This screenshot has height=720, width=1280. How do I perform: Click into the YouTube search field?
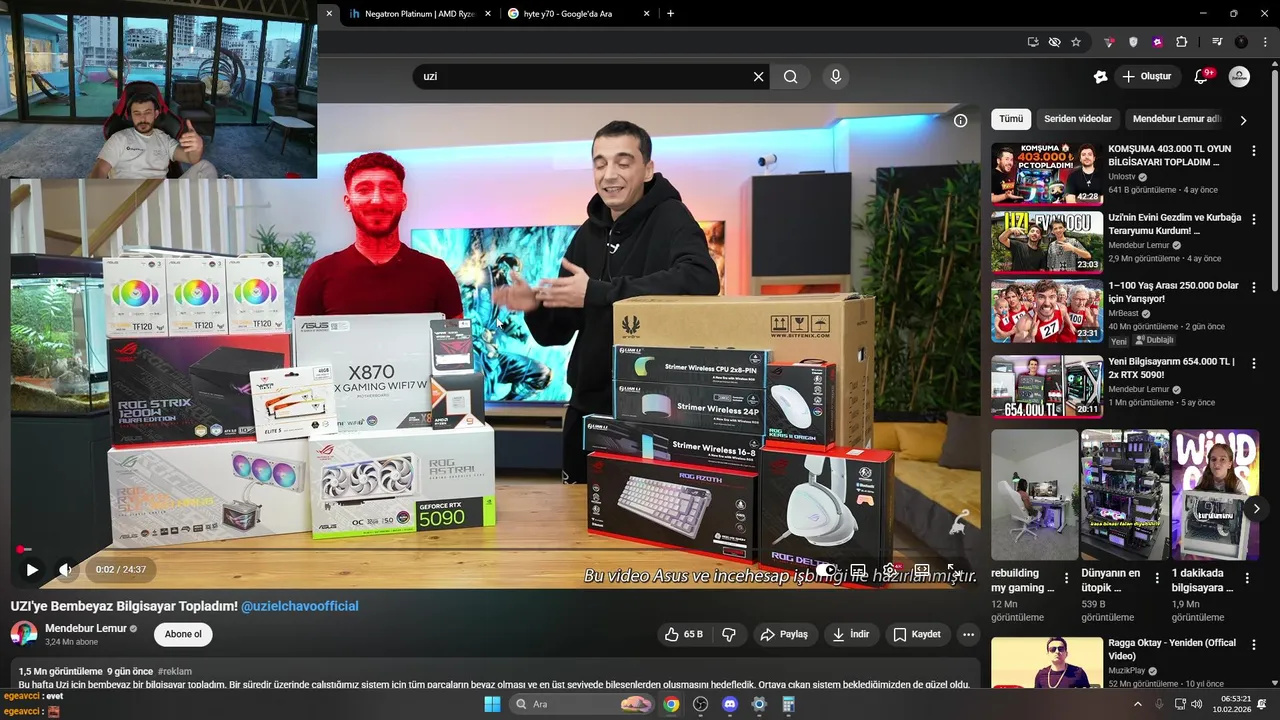point(585,76)
